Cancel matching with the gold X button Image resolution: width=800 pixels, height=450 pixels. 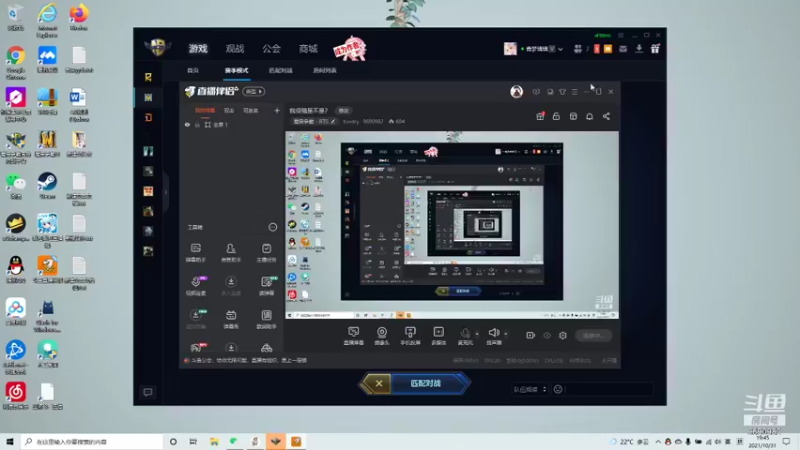pos(378,383)
